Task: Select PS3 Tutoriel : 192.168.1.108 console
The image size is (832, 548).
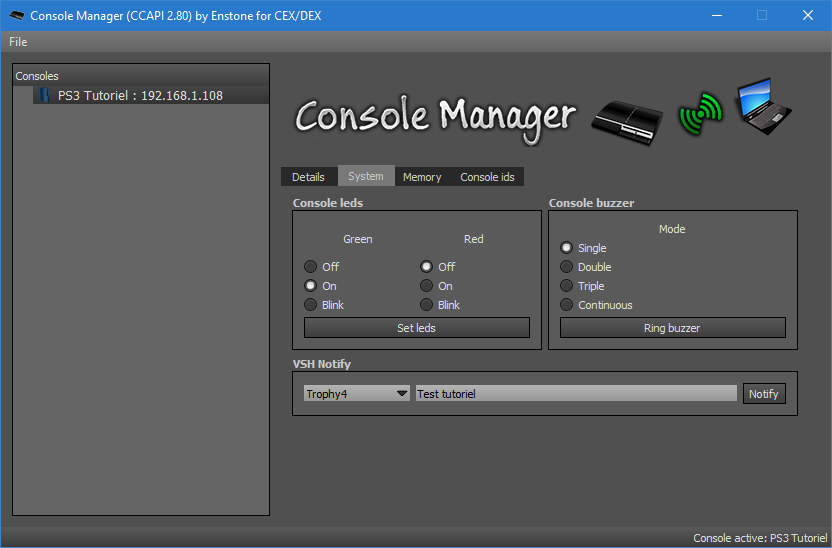Action: click(151, 95)
